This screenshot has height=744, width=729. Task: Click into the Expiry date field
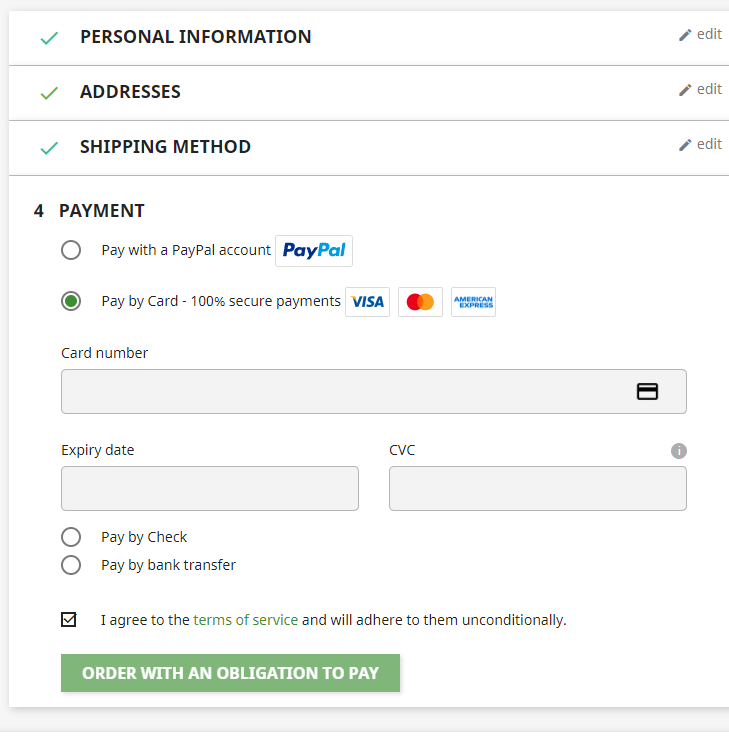coord(210,489)
